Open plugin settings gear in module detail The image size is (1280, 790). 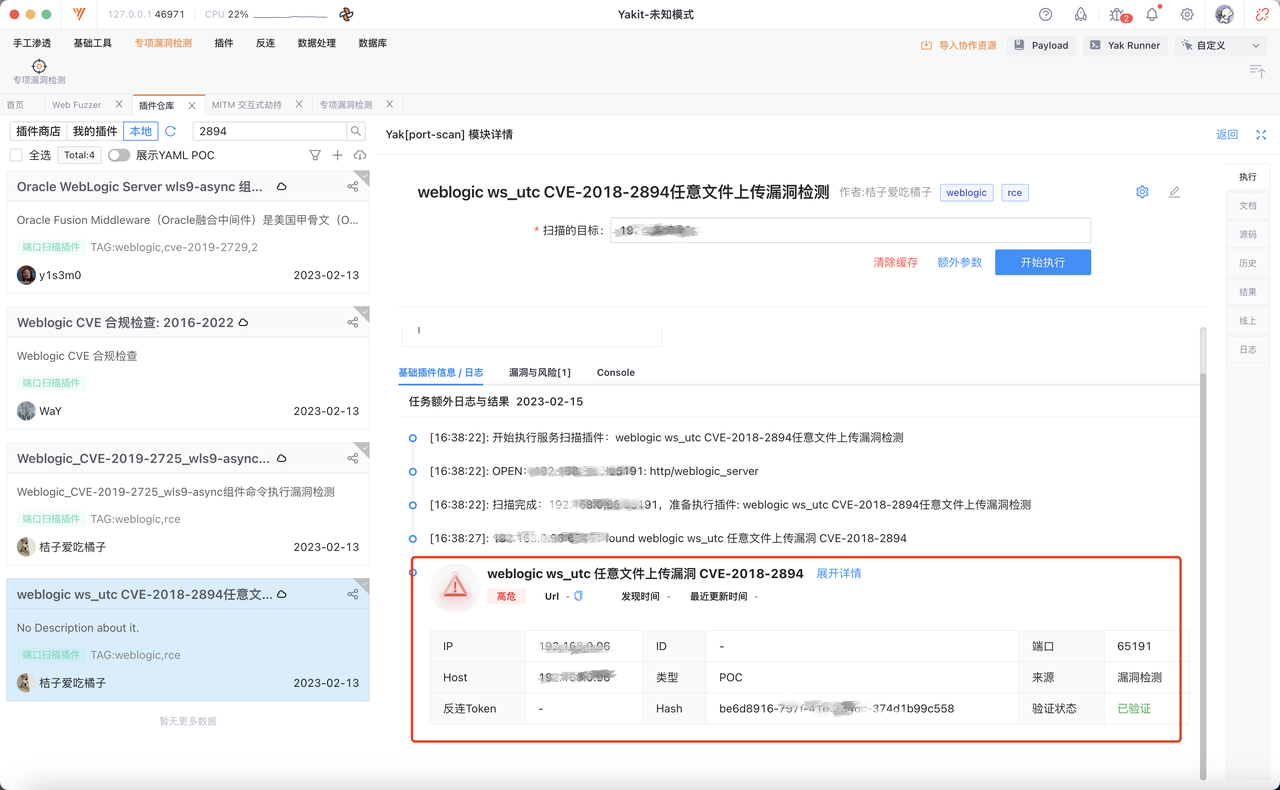pyautogui.click(x=1142, y=192)
